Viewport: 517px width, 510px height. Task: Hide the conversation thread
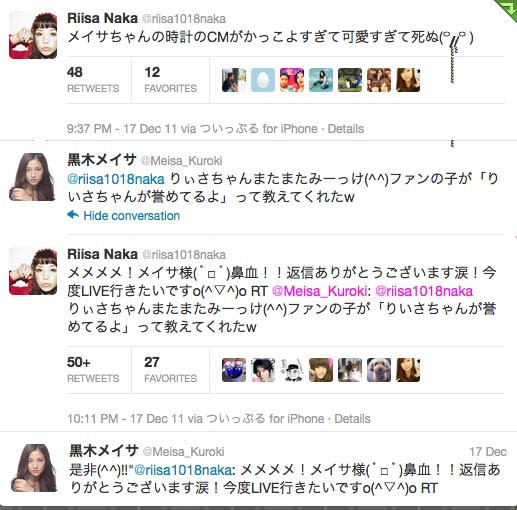tap(131, 216)
